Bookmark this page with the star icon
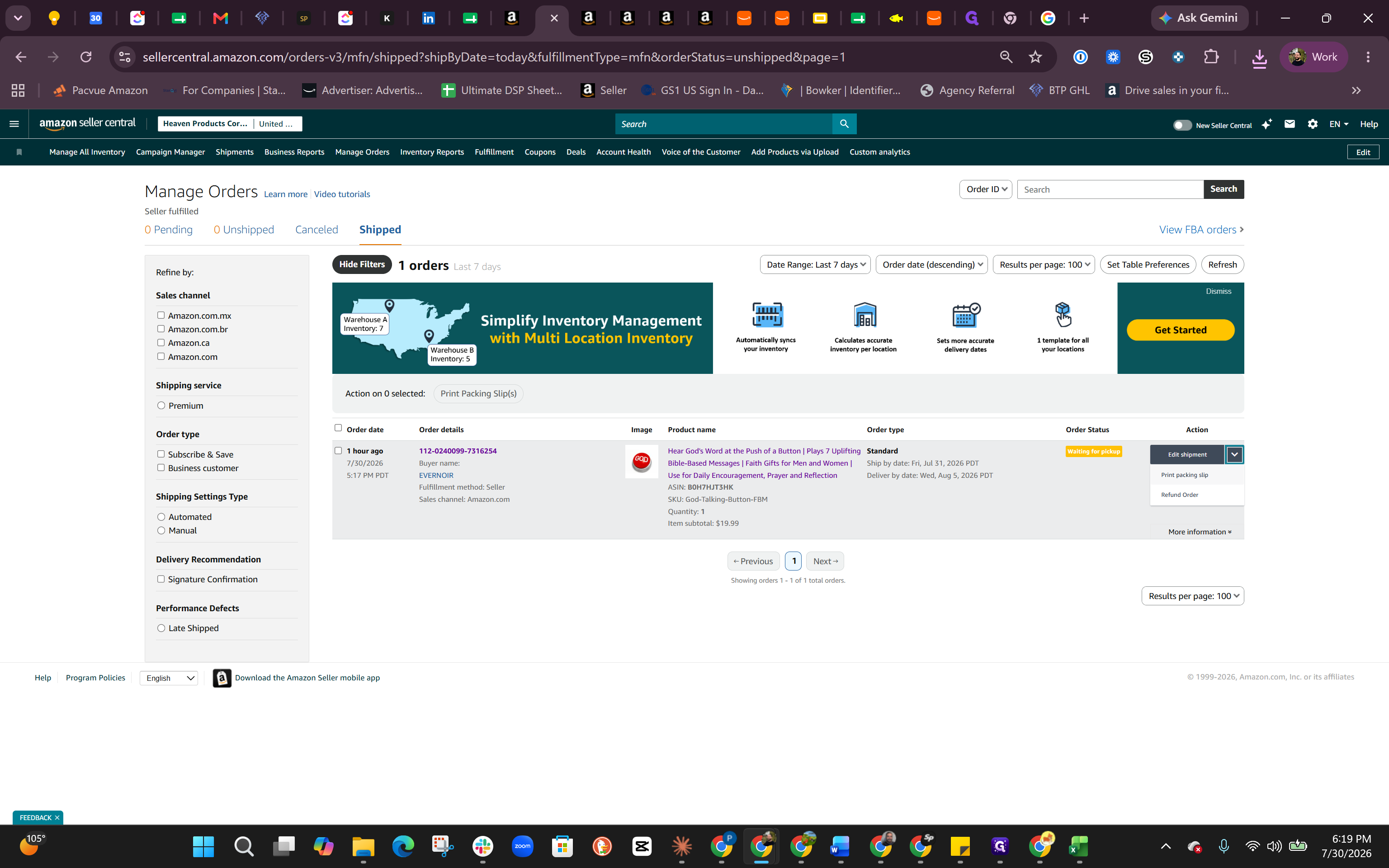This screenshot has height=868, width=1389. [x=1035, y=57]
